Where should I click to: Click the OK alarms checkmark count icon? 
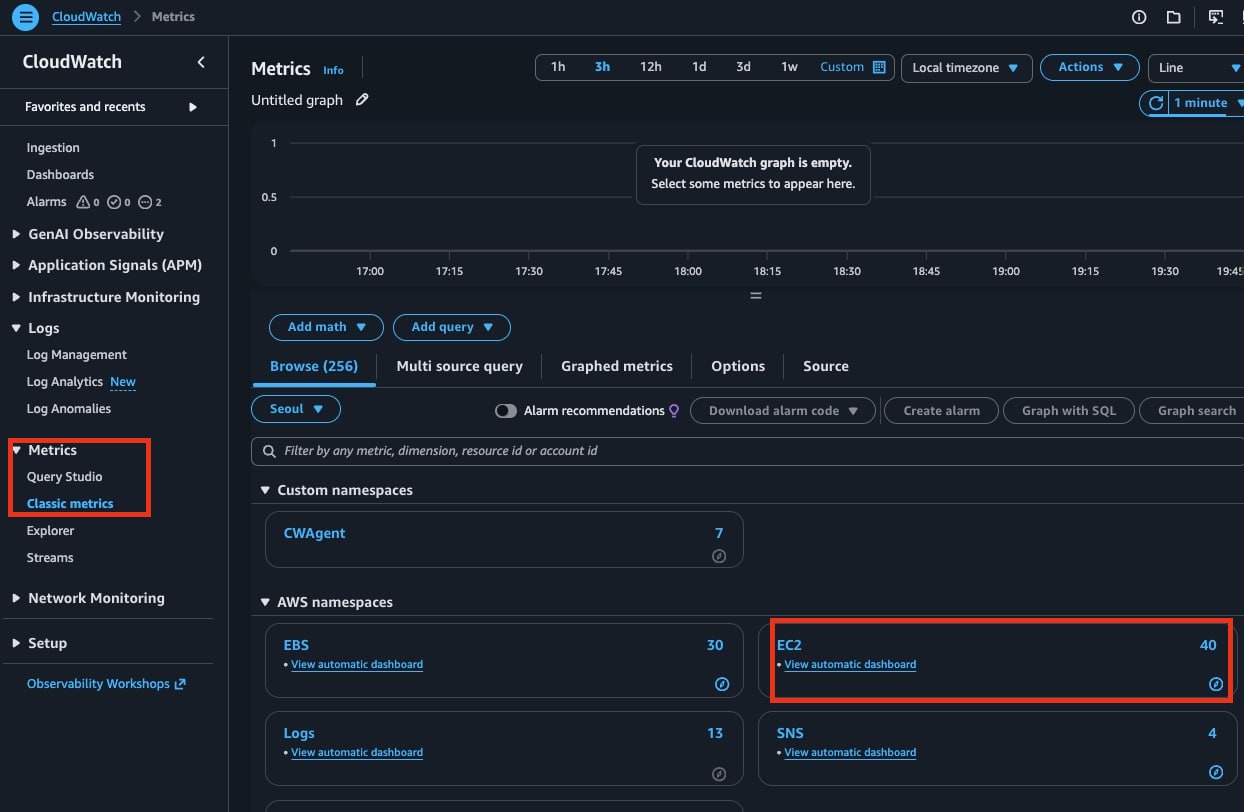click(113, 202)
